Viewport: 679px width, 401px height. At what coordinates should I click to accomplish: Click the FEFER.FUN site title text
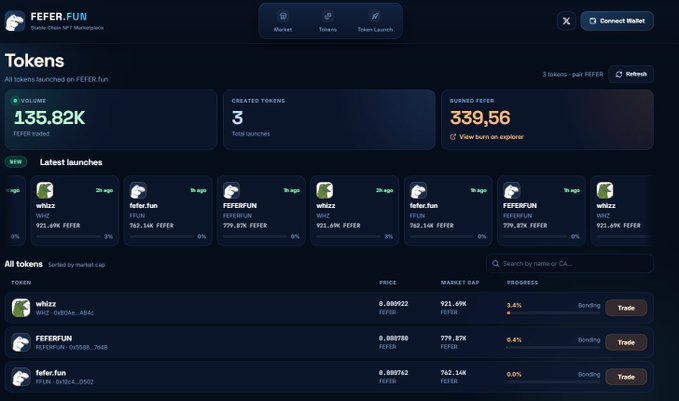point(58,17)
